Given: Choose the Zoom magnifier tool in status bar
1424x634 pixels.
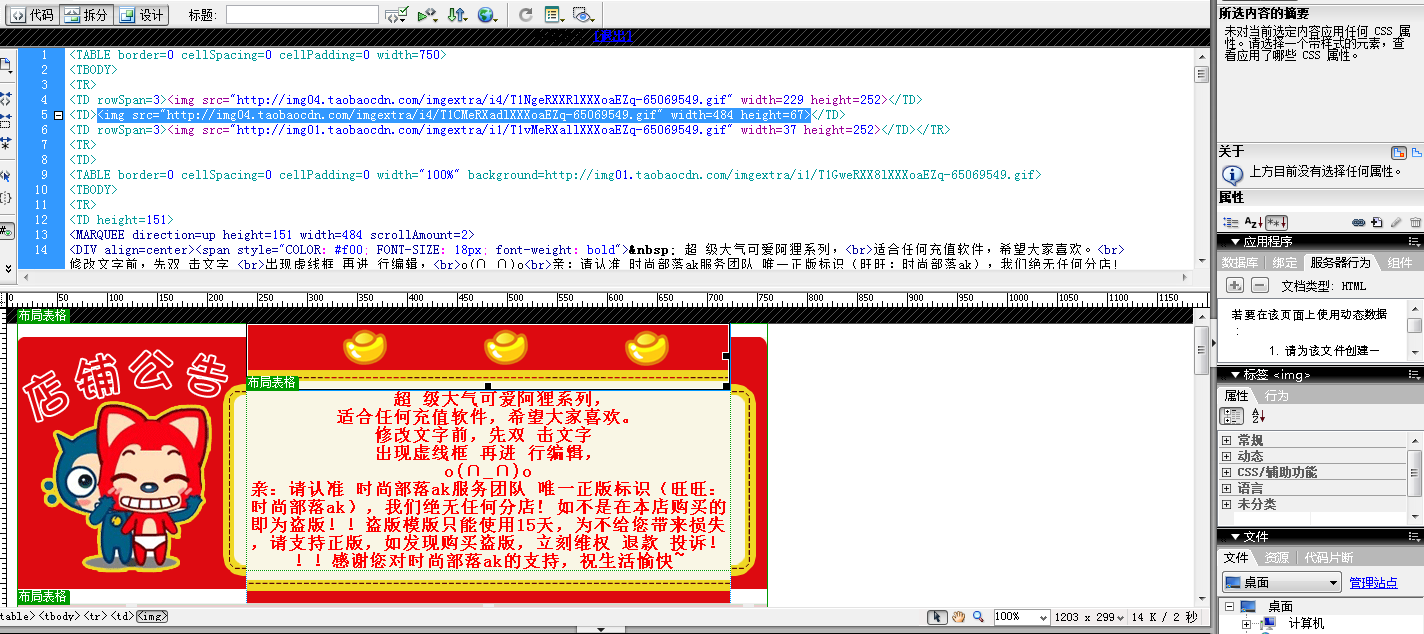Looking at the screenshot, I should (978, 617).
